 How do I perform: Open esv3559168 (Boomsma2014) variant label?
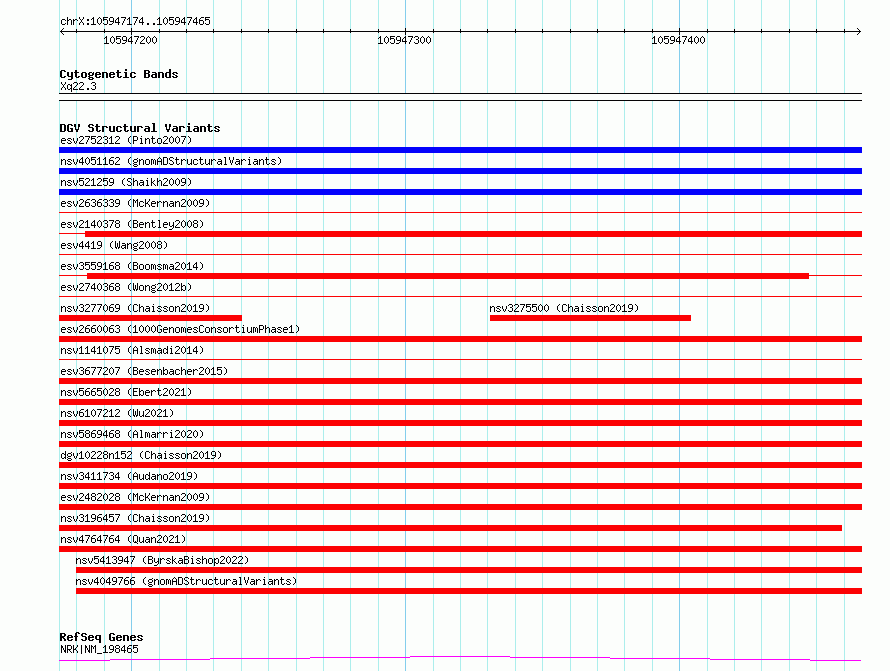point(132,266)
